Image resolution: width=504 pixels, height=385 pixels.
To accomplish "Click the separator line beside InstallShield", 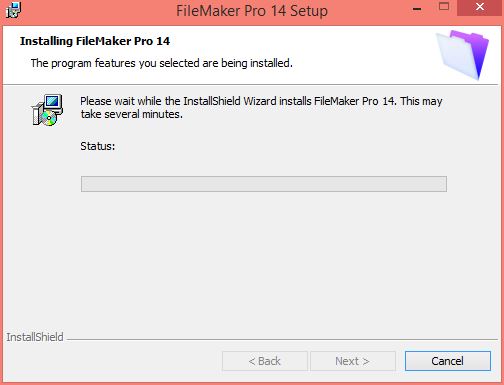I will click(x=282, y=340).
